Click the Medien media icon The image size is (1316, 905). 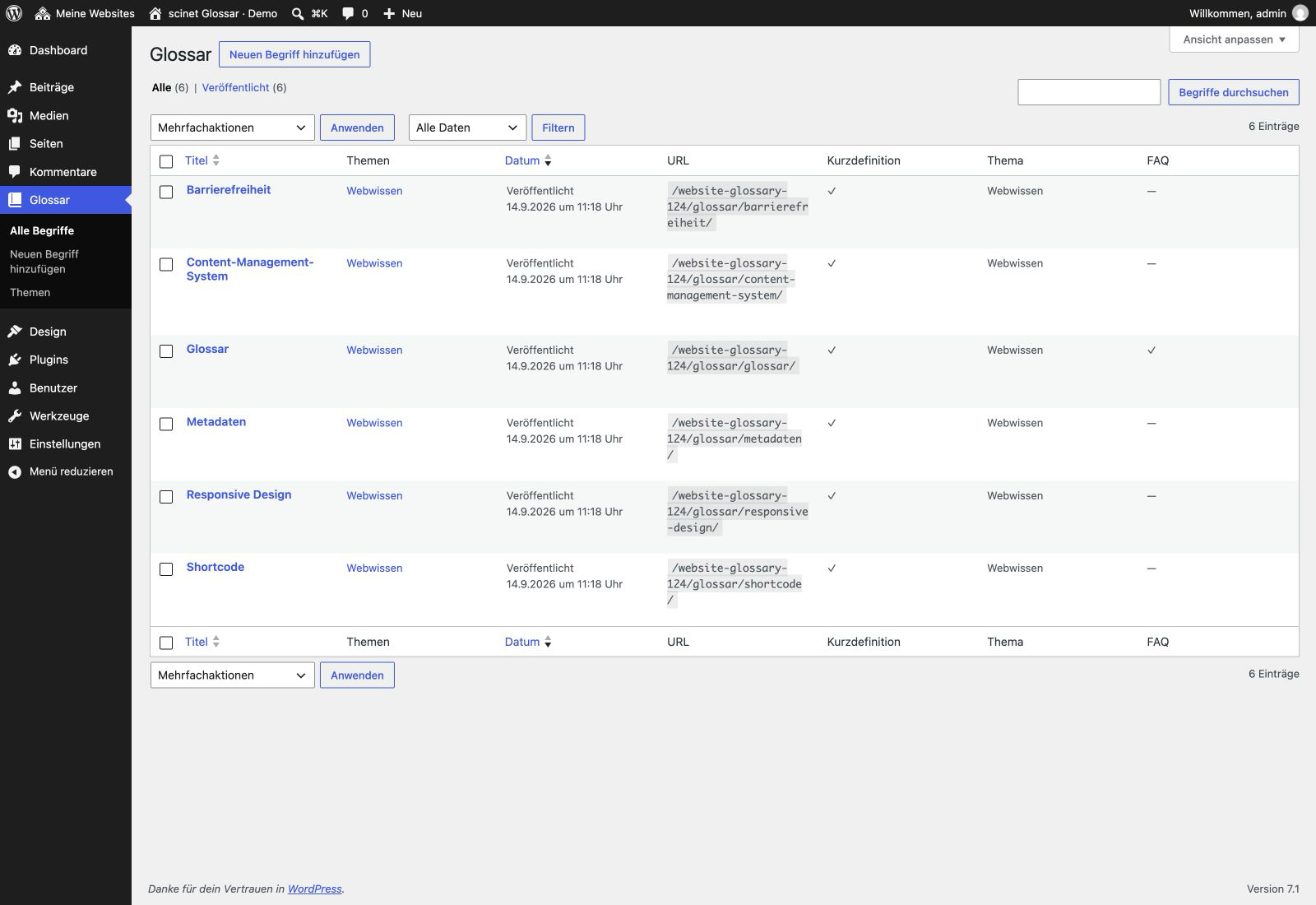15,116
